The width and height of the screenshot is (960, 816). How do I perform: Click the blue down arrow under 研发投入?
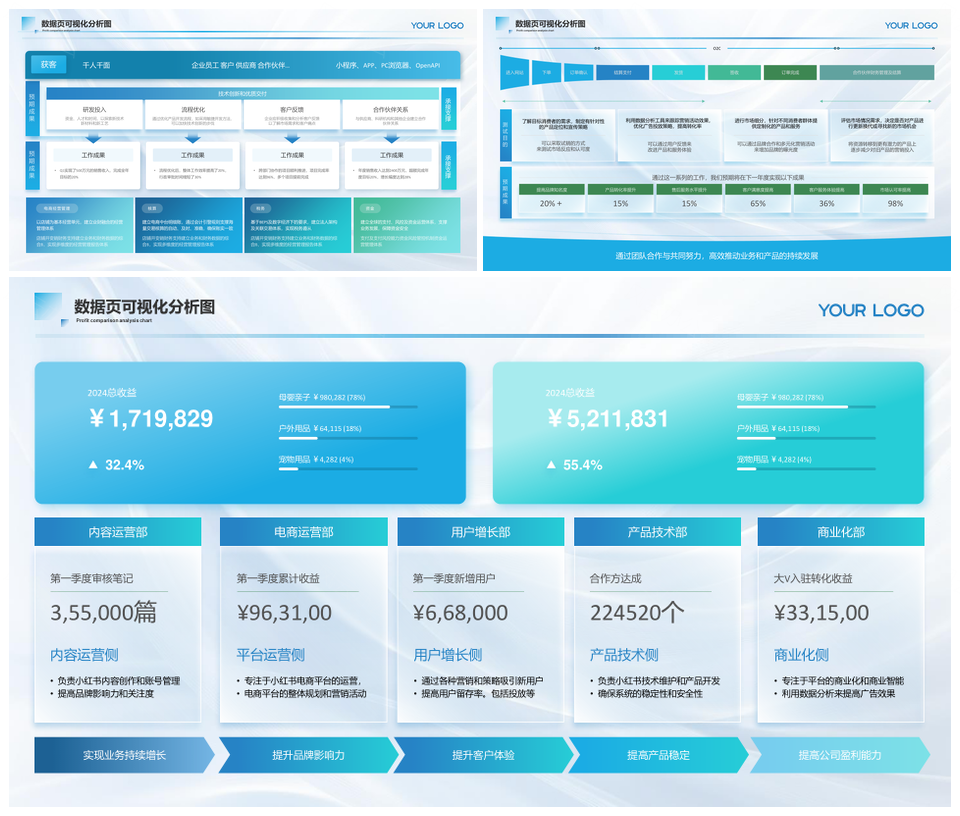94,137
